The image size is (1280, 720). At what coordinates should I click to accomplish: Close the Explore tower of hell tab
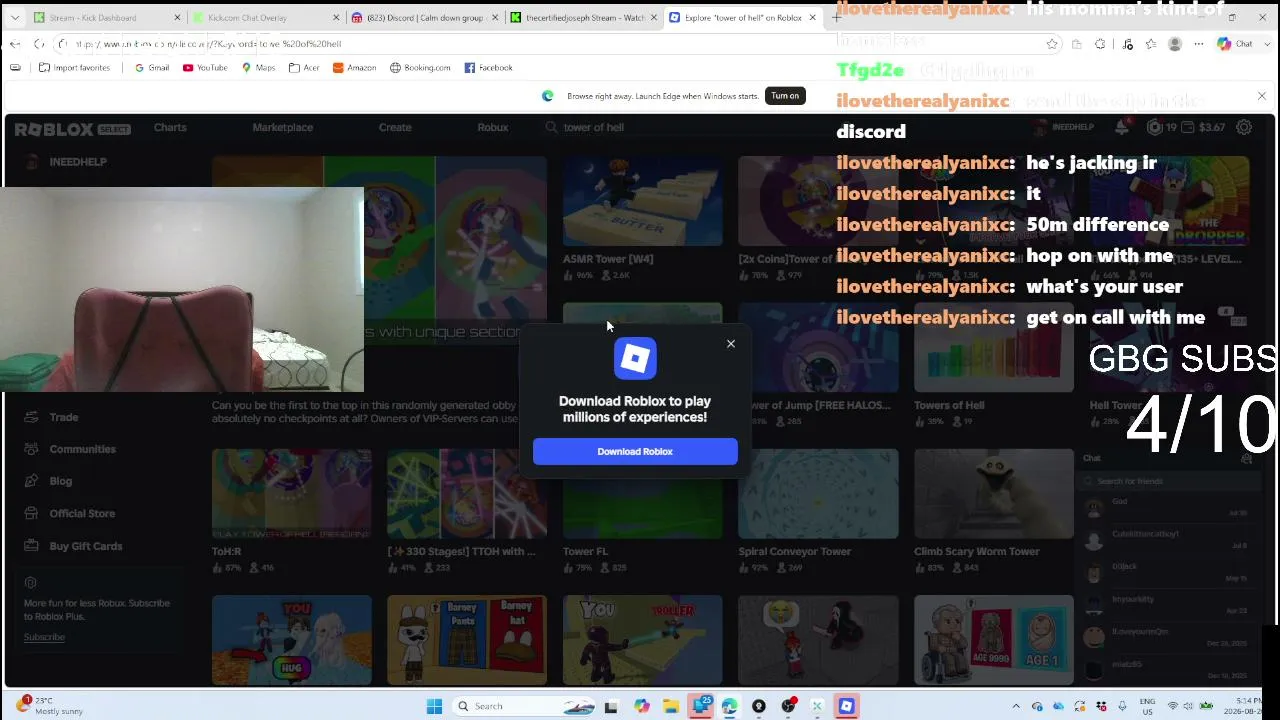(x=812, y=17)
